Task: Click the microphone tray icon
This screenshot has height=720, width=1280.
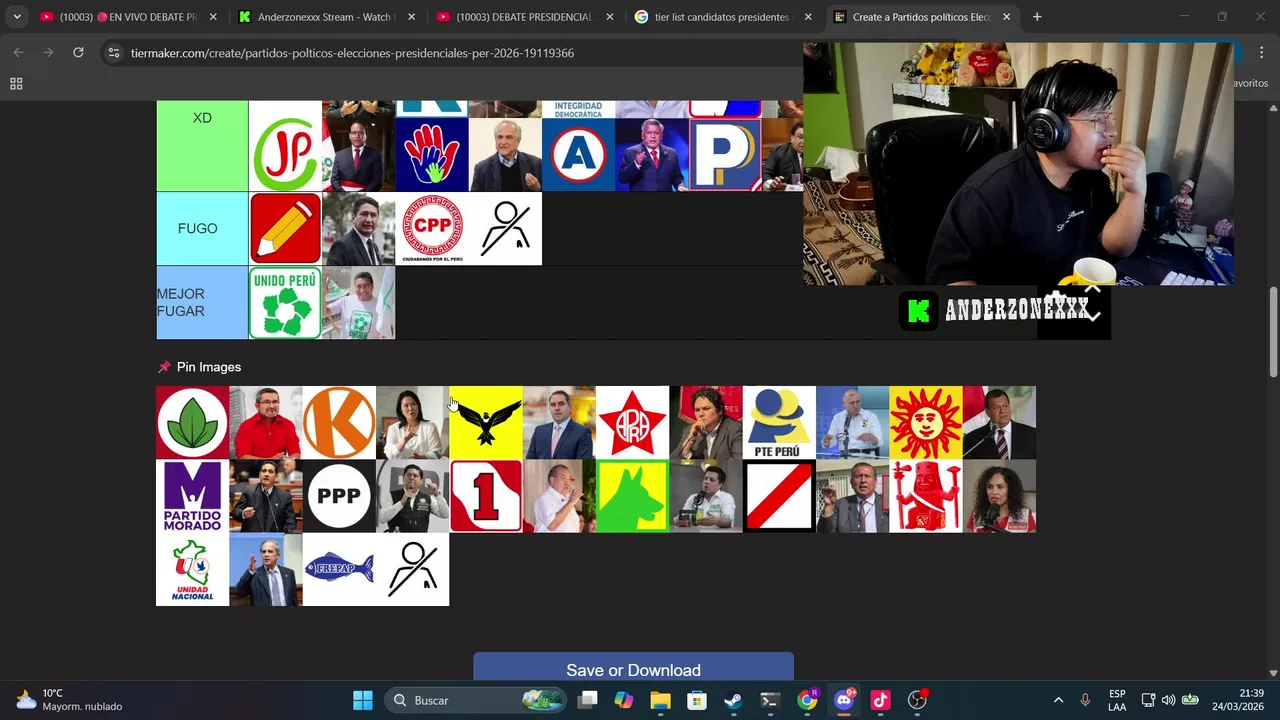Action: [1085, 700]
